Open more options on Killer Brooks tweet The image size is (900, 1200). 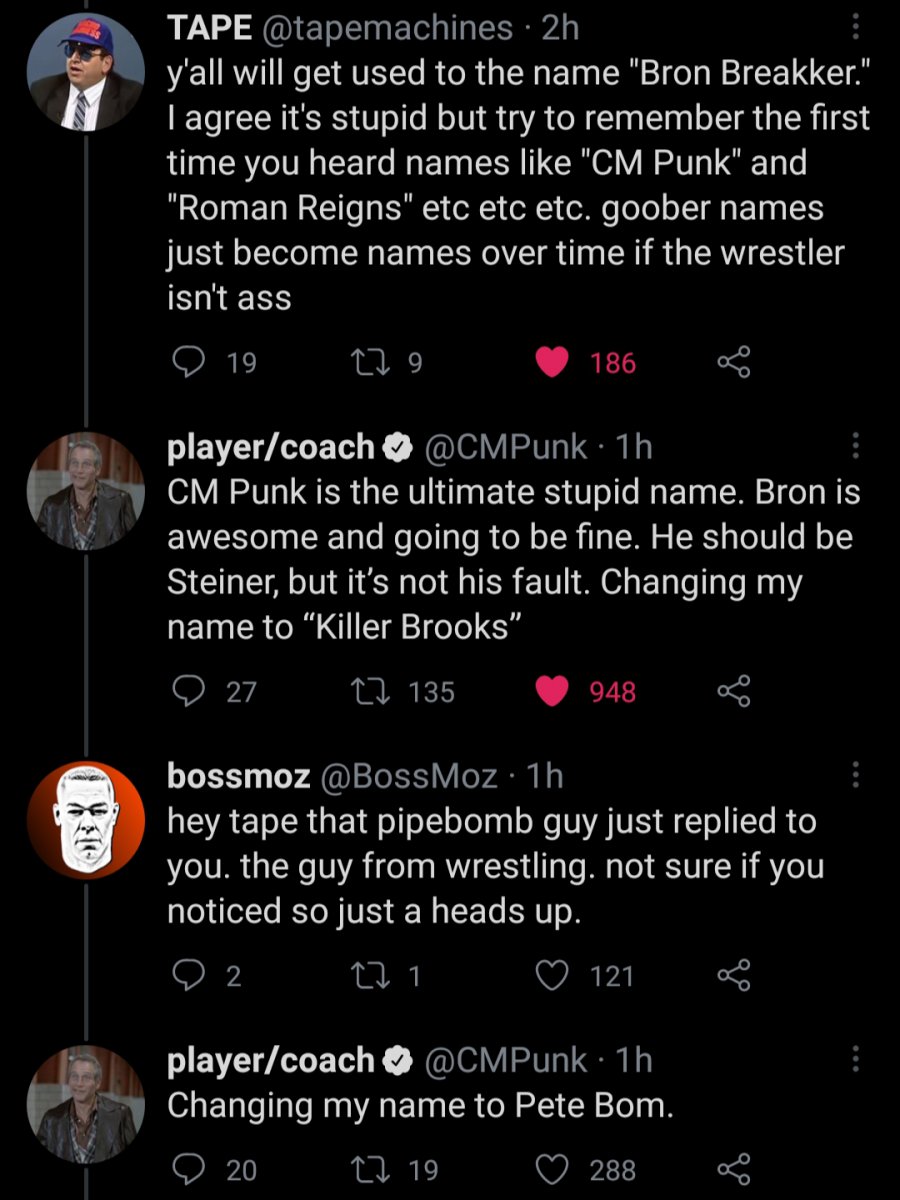click(855, 446)
